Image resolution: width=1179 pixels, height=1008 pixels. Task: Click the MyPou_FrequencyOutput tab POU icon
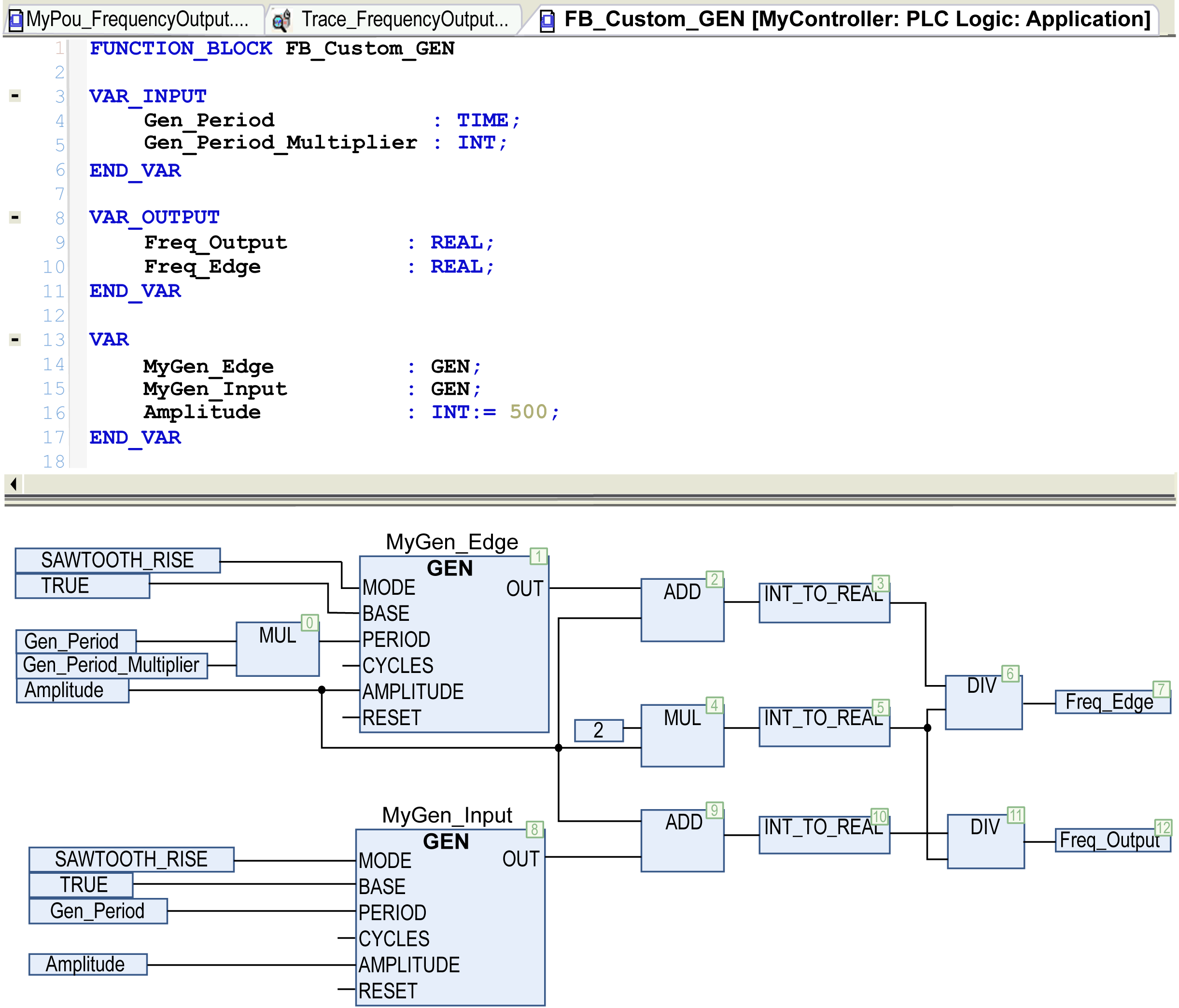16,20
